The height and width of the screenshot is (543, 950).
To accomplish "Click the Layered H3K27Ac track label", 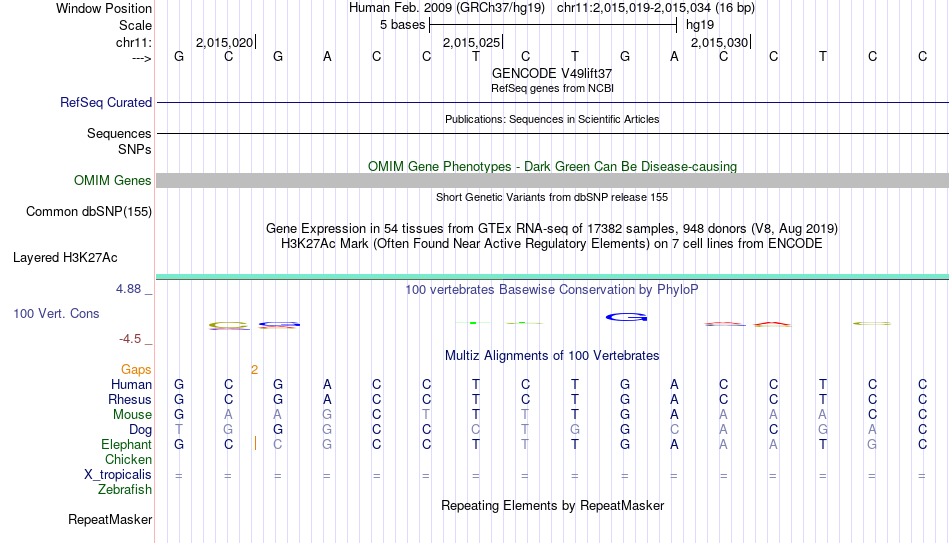I will click(65, 258).
